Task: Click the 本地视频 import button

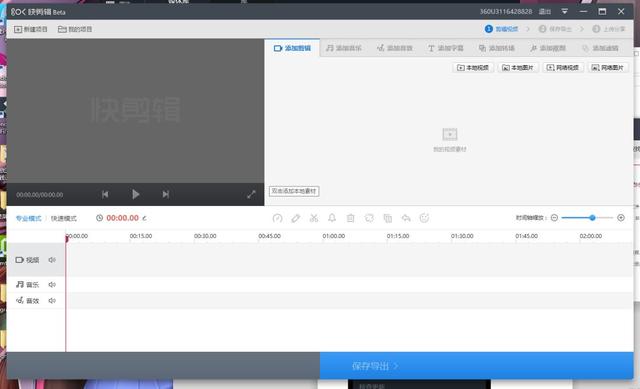Action: [473, 68]
